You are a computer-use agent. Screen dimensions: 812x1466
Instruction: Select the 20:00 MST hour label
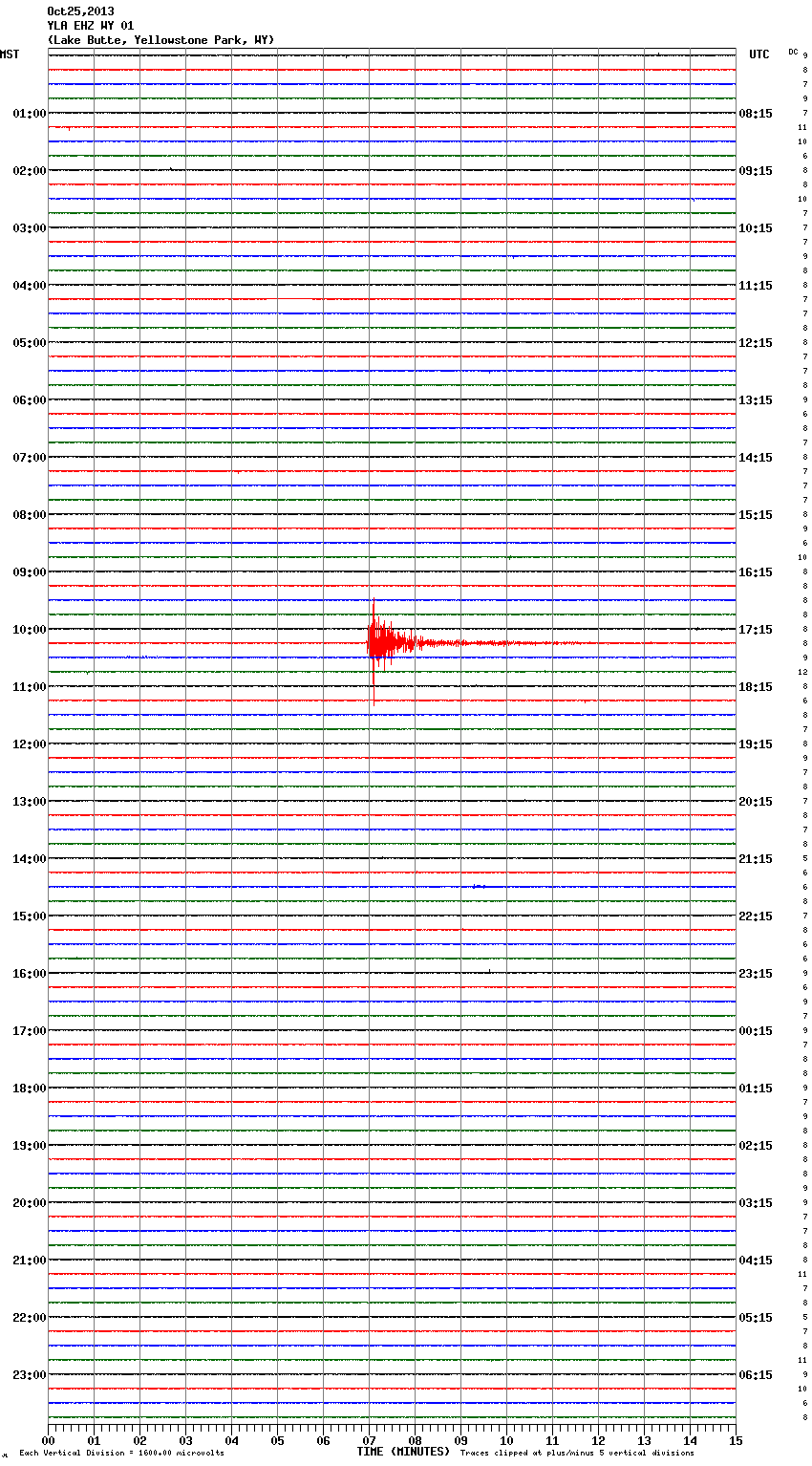pos(30,1203)
